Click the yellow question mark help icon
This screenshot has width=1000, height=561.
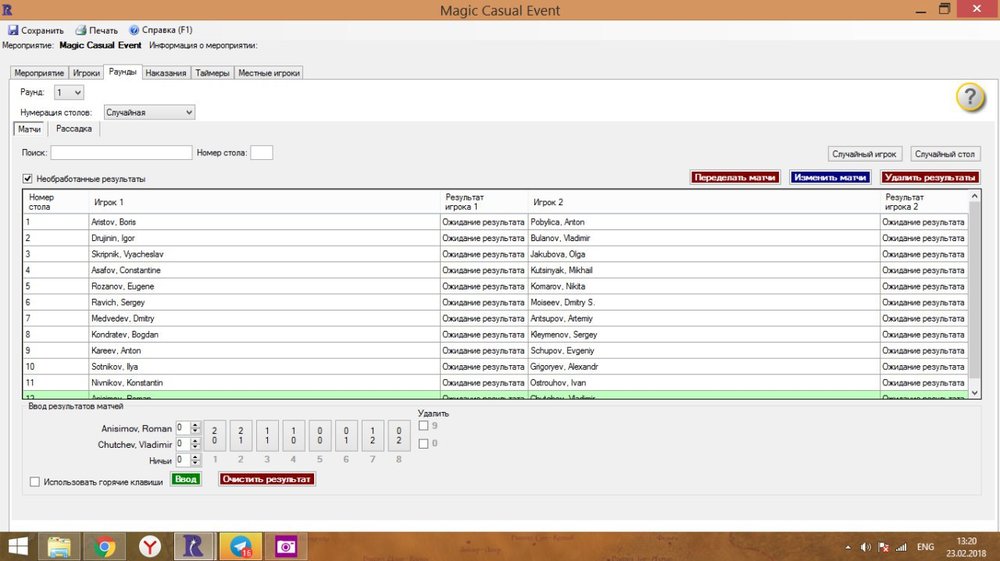(970, 98)
